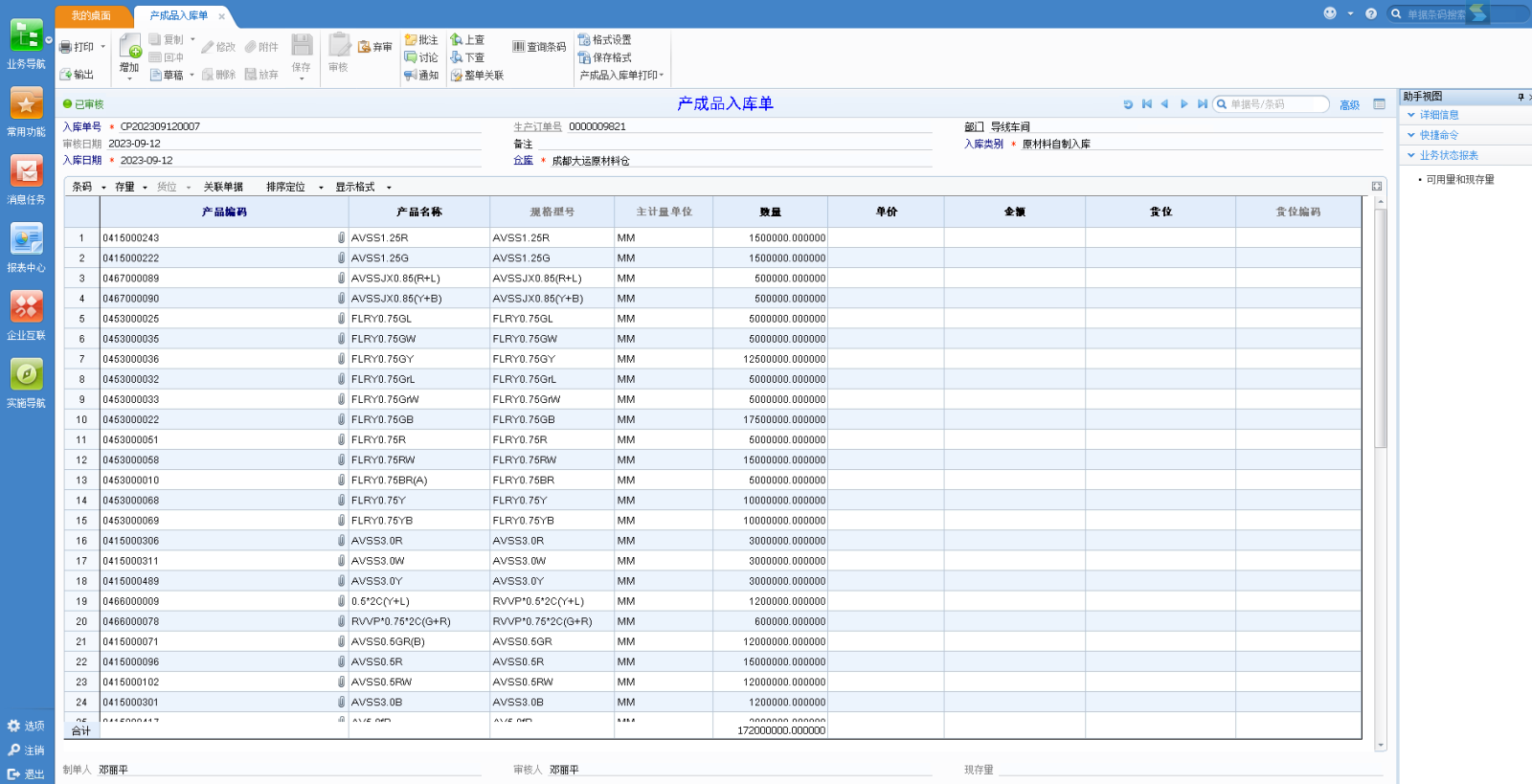Image resolution: width=1532 pixels, height=784 pixels.
Task: Collapse the 业务状态报表 section
Action: point(1411,155)
